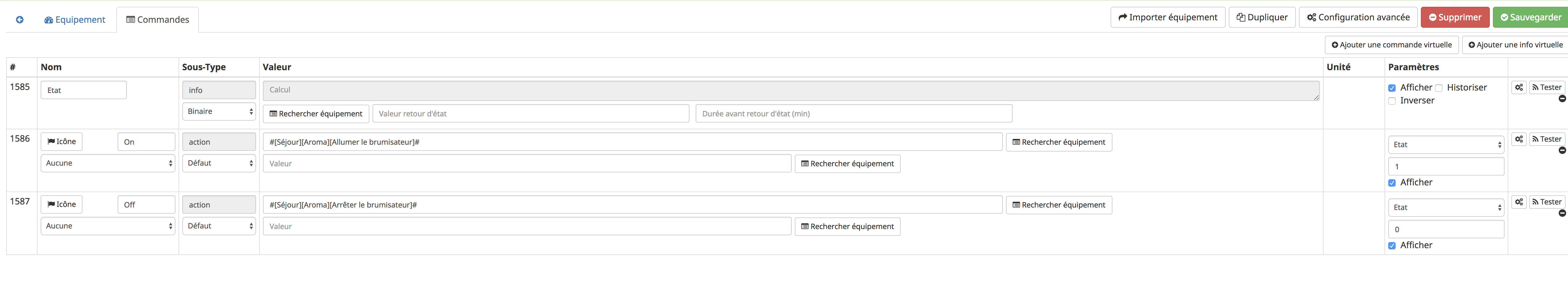Choose an icon for the Off command
Screen dimensions: 1568x303
click(62, 204)
